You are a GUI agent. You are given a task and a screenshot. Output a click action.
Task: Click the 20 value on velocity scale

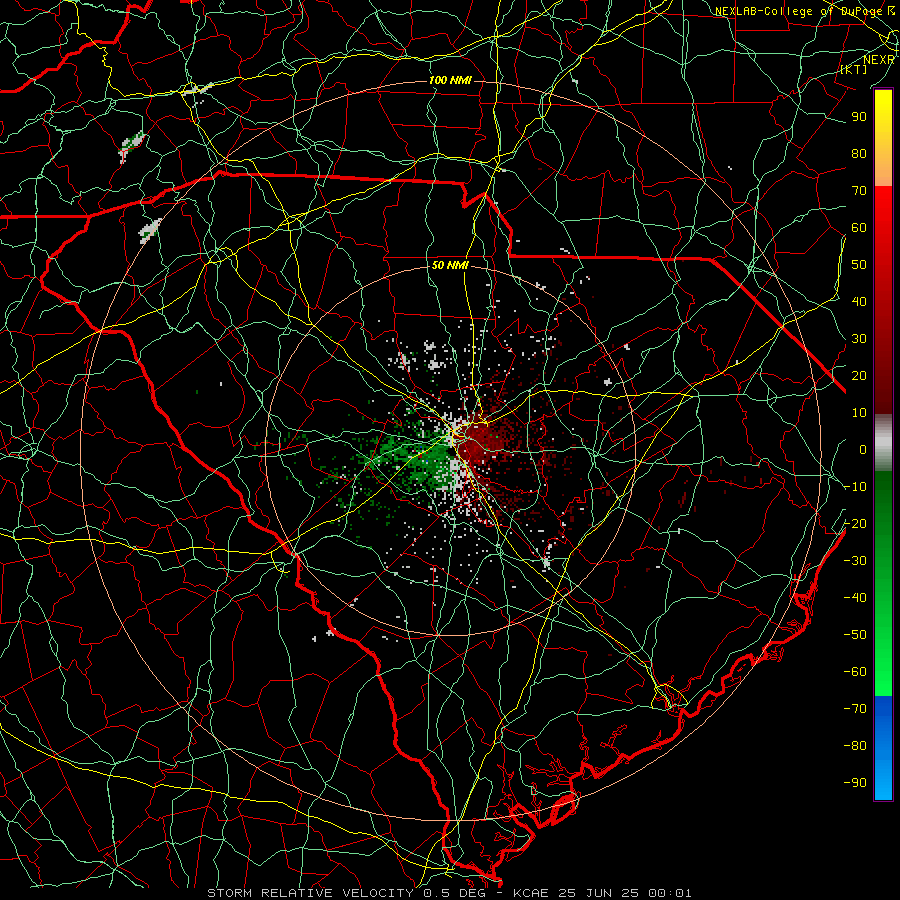[859, 376]
